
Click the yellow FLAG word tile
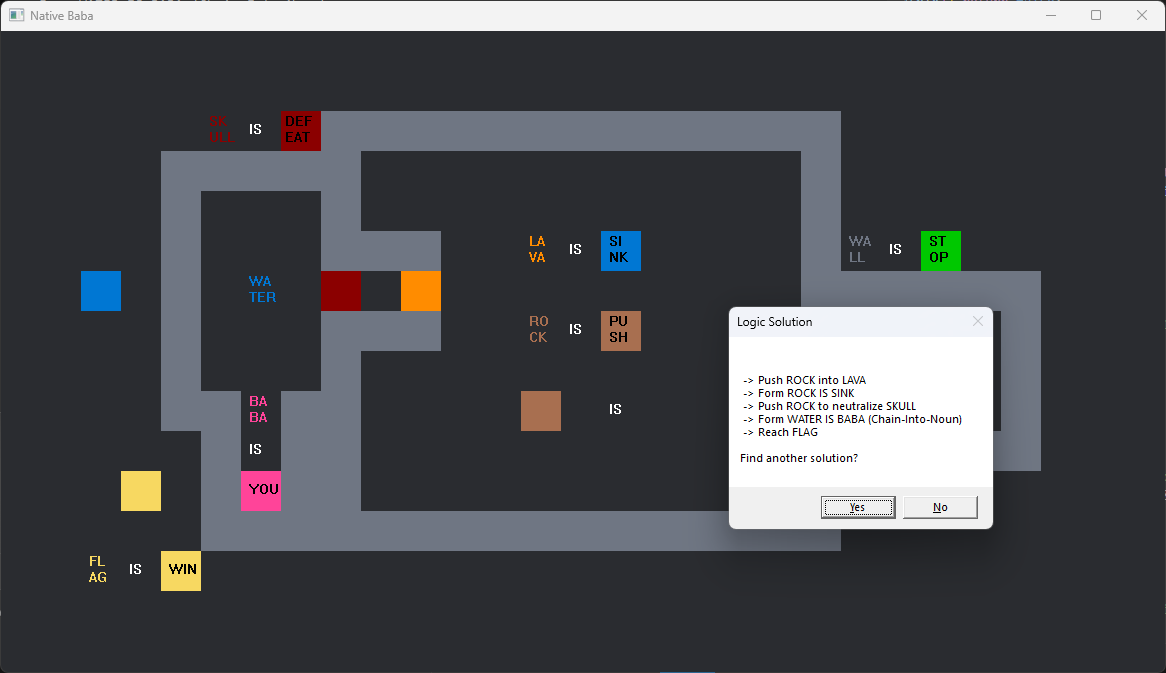click(97, 570)
